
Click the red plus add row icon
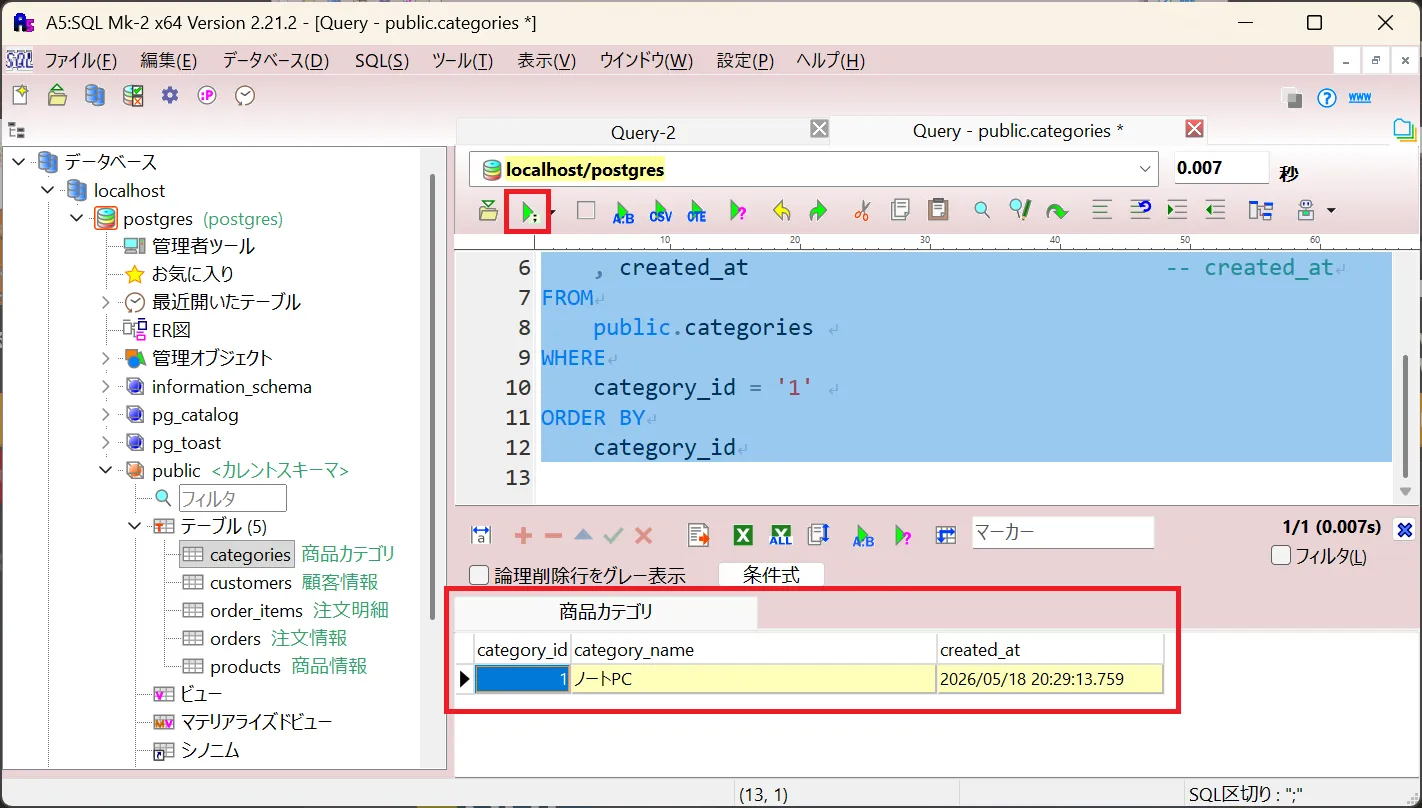click(x=523, y=535)
